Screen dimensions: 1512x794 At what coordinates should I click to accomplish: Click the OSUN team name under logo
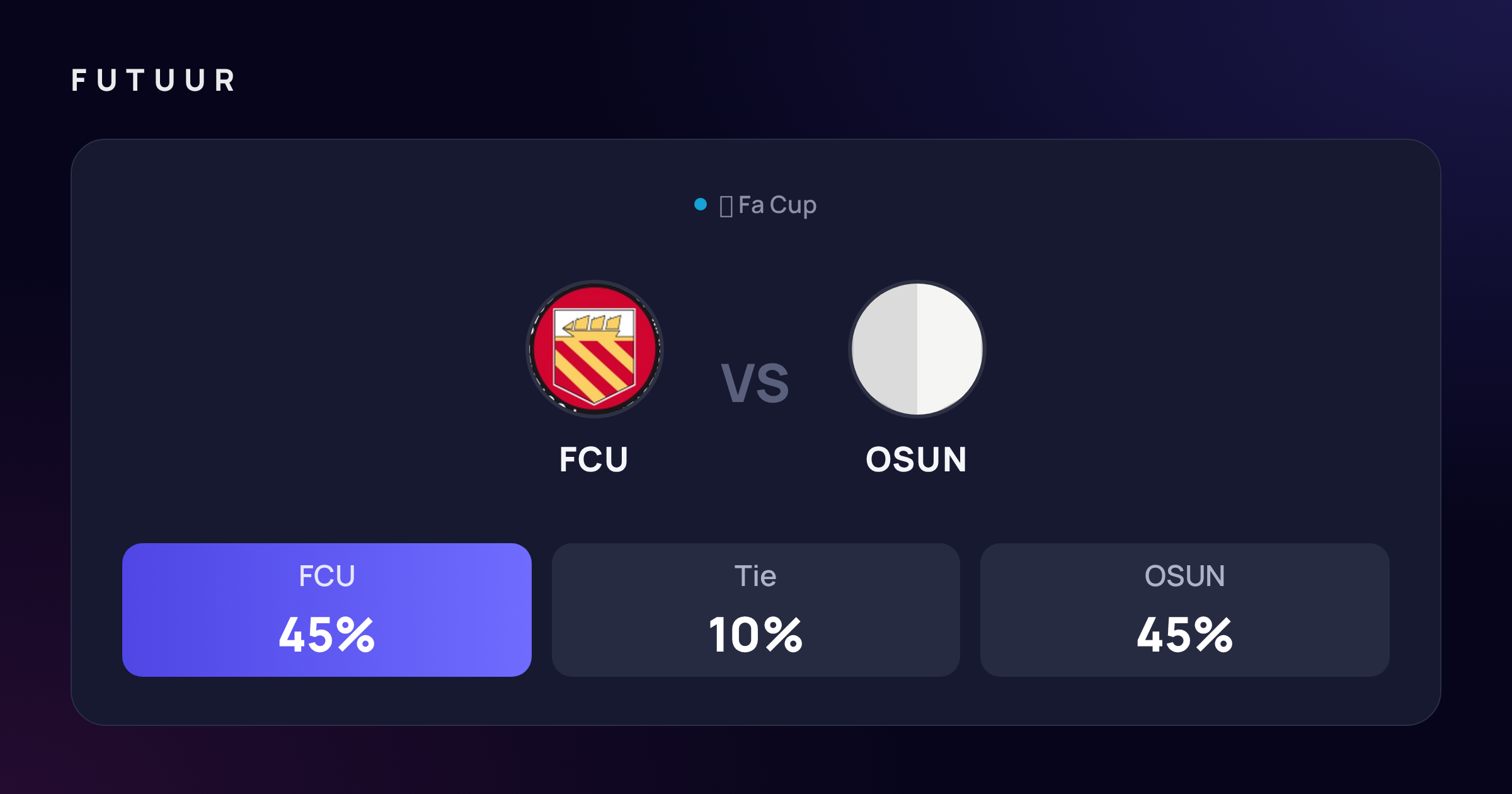917,459
